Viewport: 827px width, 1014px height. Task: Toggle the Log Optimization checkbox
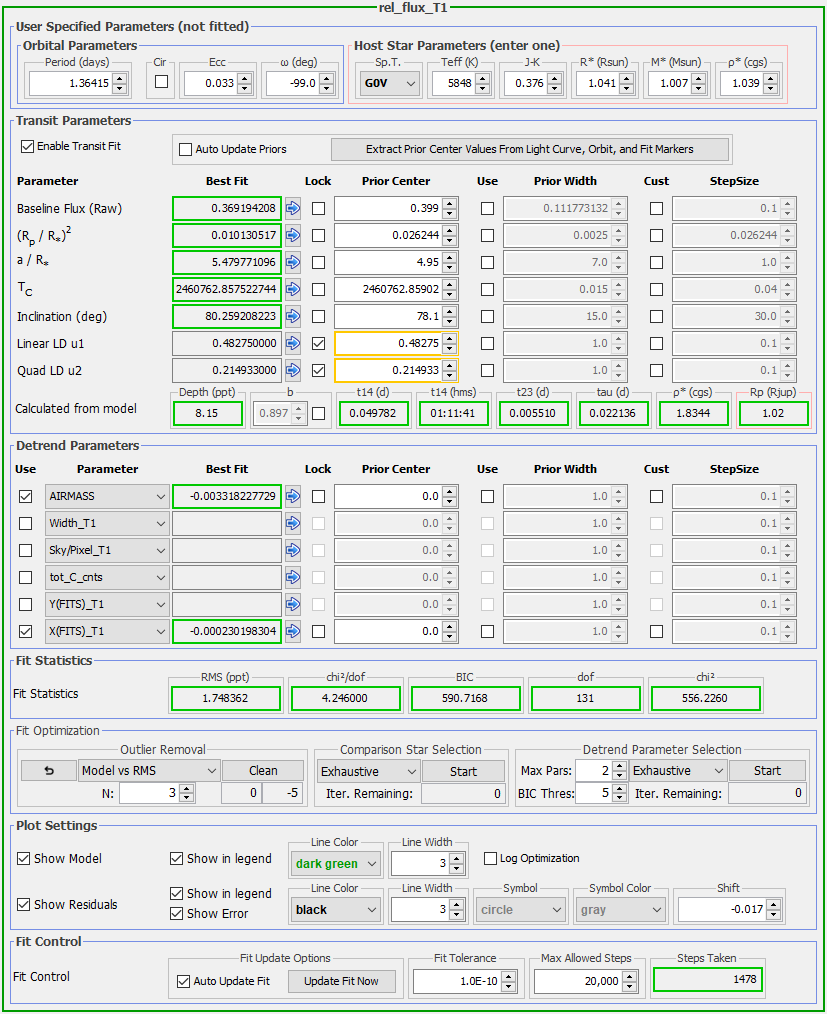pos(490,858)
